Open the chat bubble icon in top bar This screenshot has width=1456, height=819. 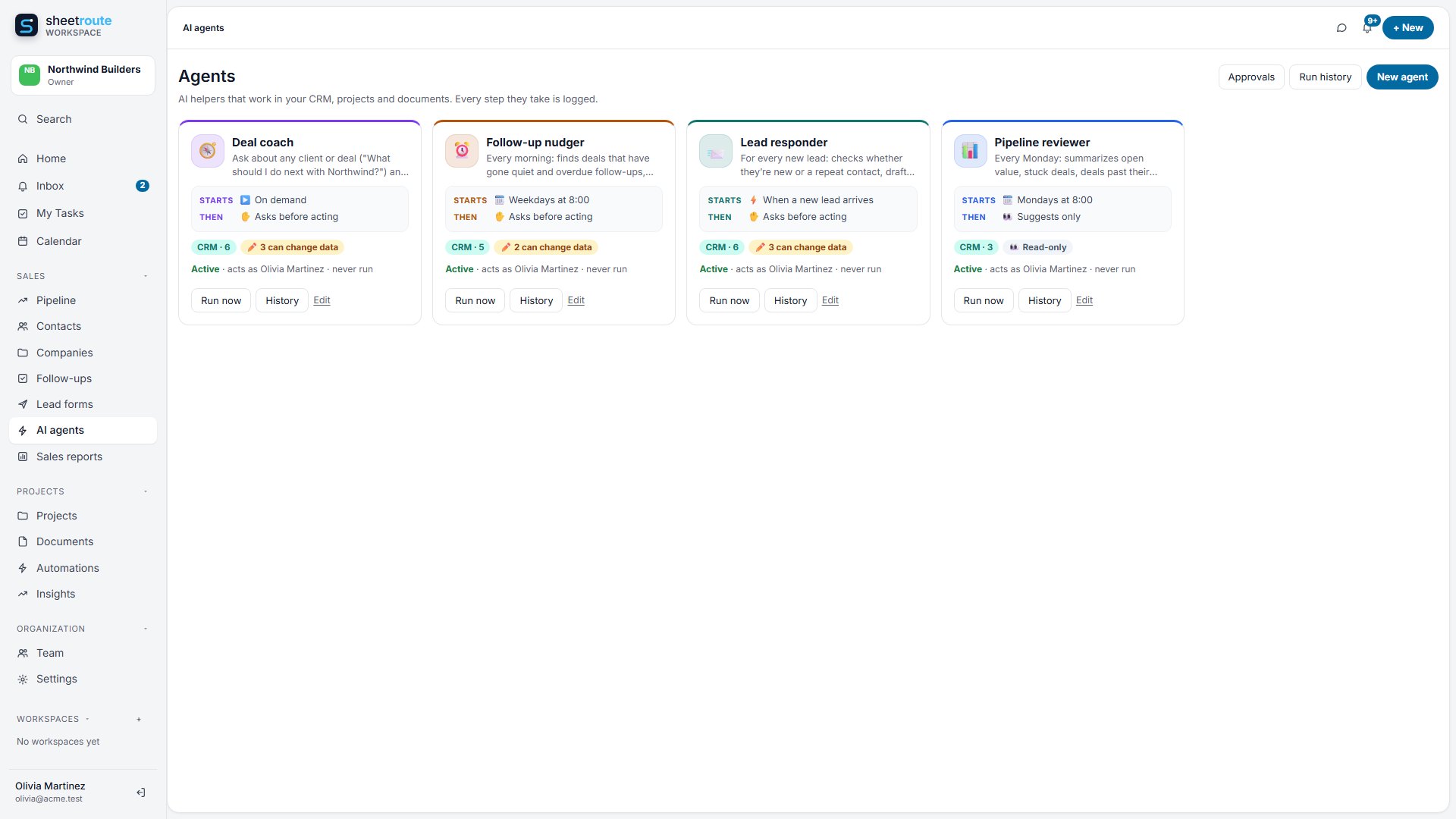pos(1341,28)
